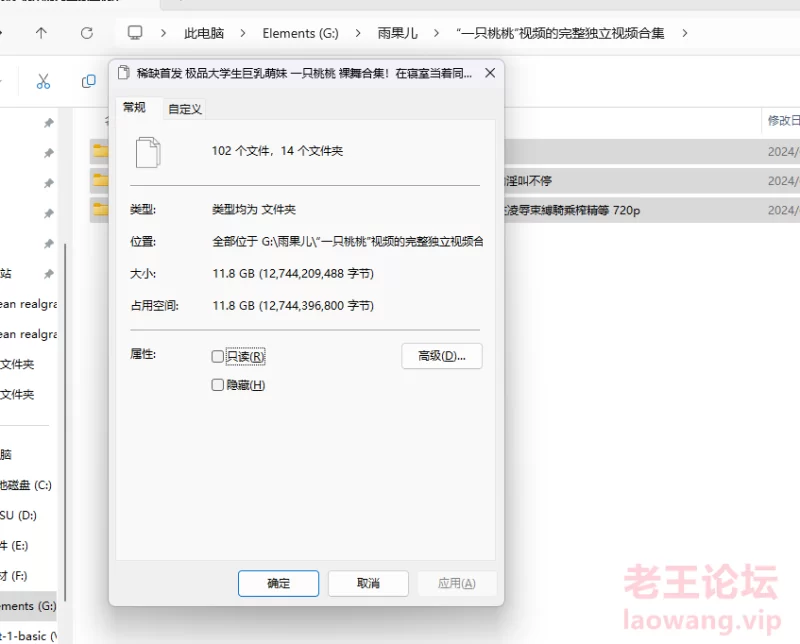Screen dimensions: 800x644
Task: Click the 修改日期 column header
Action: 783,121
